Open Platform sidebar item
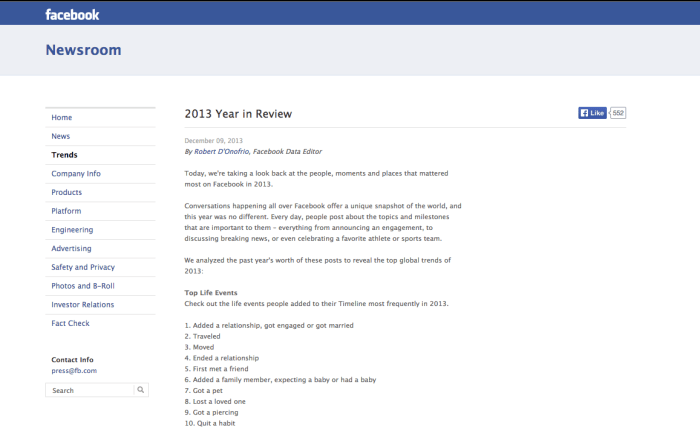 66,211
